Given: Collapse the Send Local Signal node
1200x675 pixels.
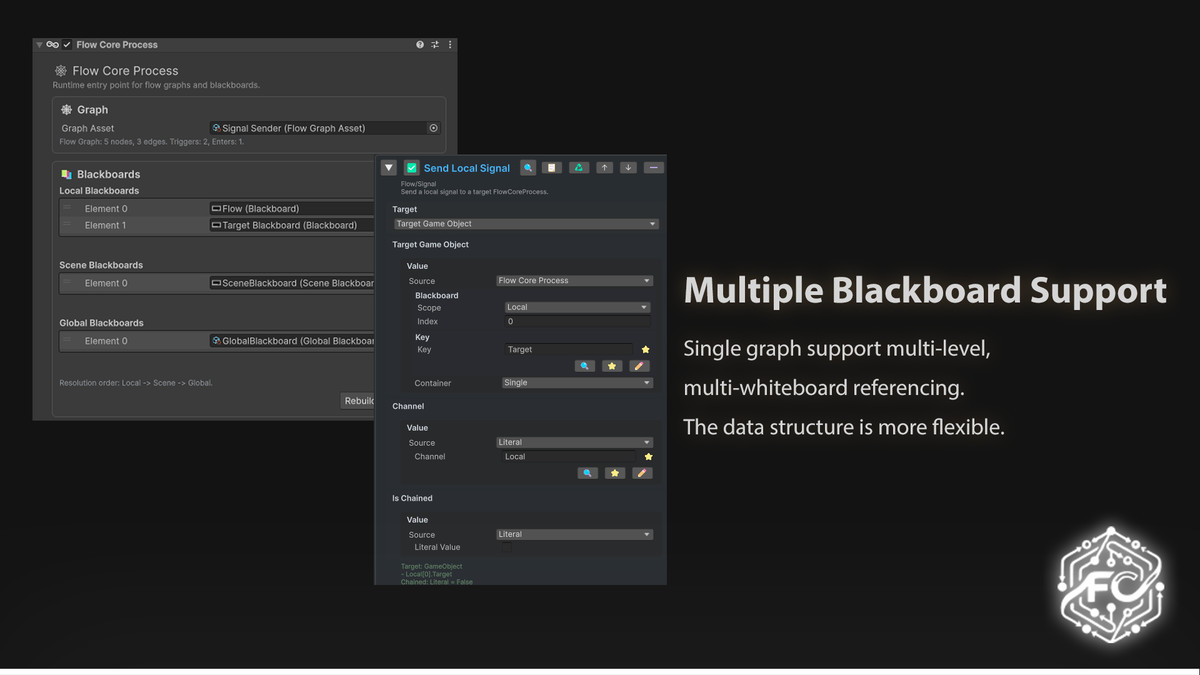Looking at the screenshot, I should tap(389, 168).
